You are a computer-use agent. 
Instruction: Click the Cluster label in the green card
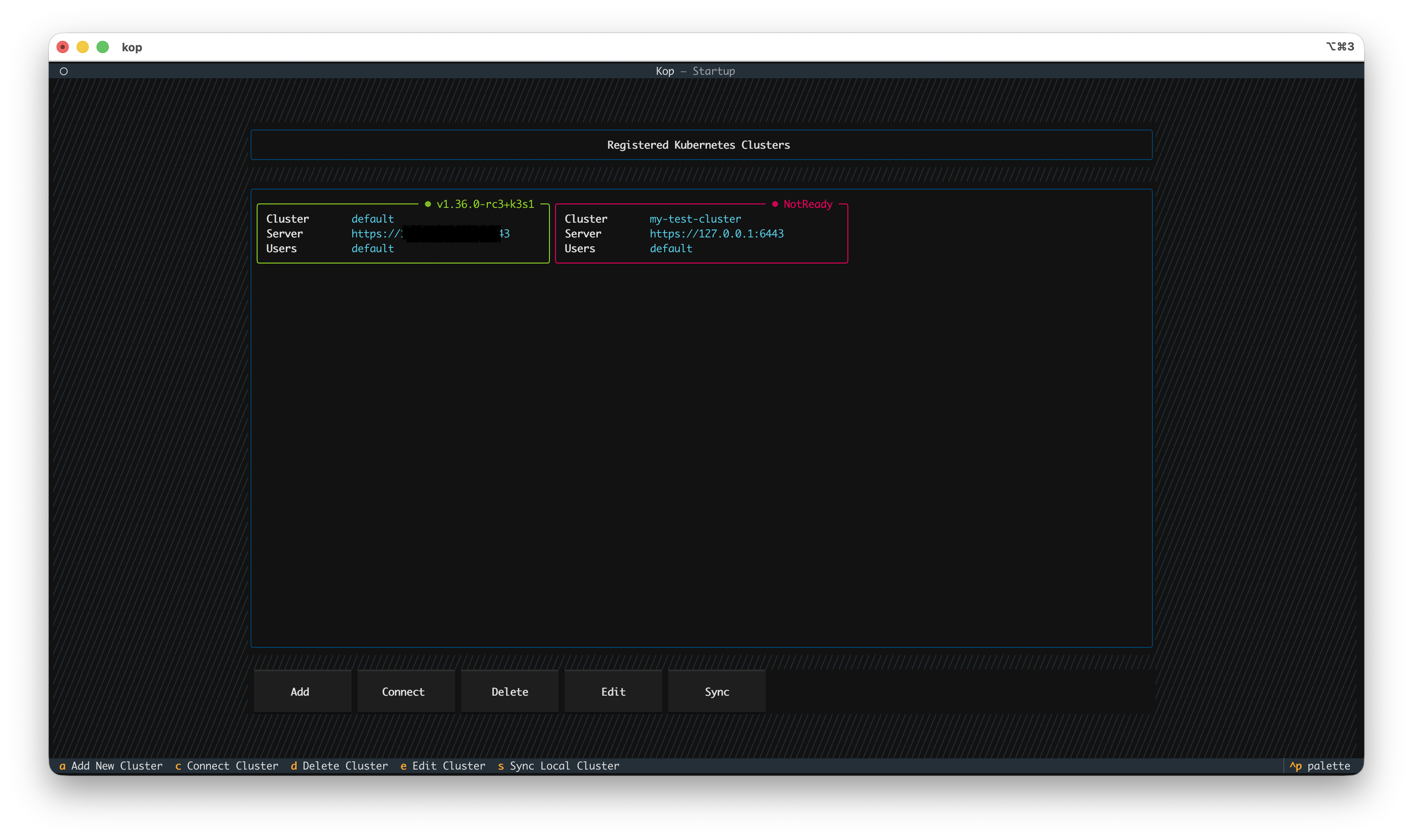coord(288,219)
